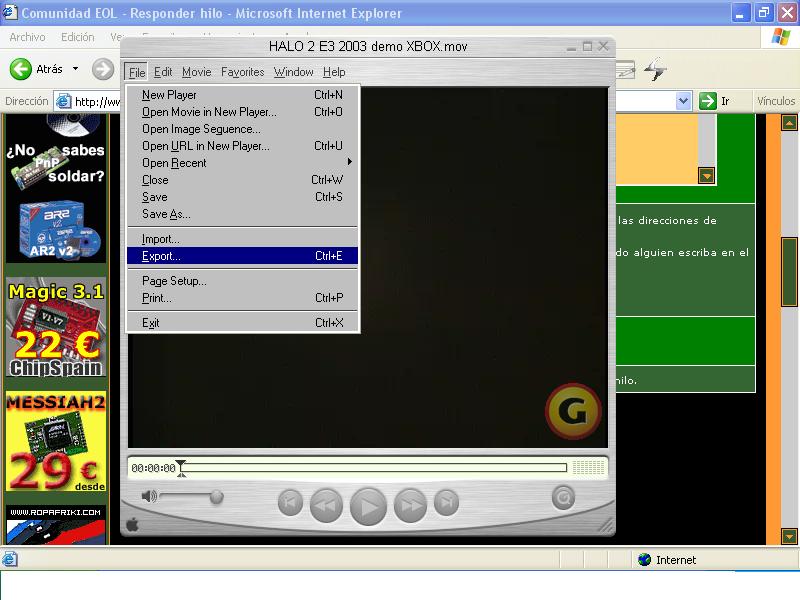Click the QuickTime rewind button
This screenshot has height=600, width=800.
click(x=326, y=505)
